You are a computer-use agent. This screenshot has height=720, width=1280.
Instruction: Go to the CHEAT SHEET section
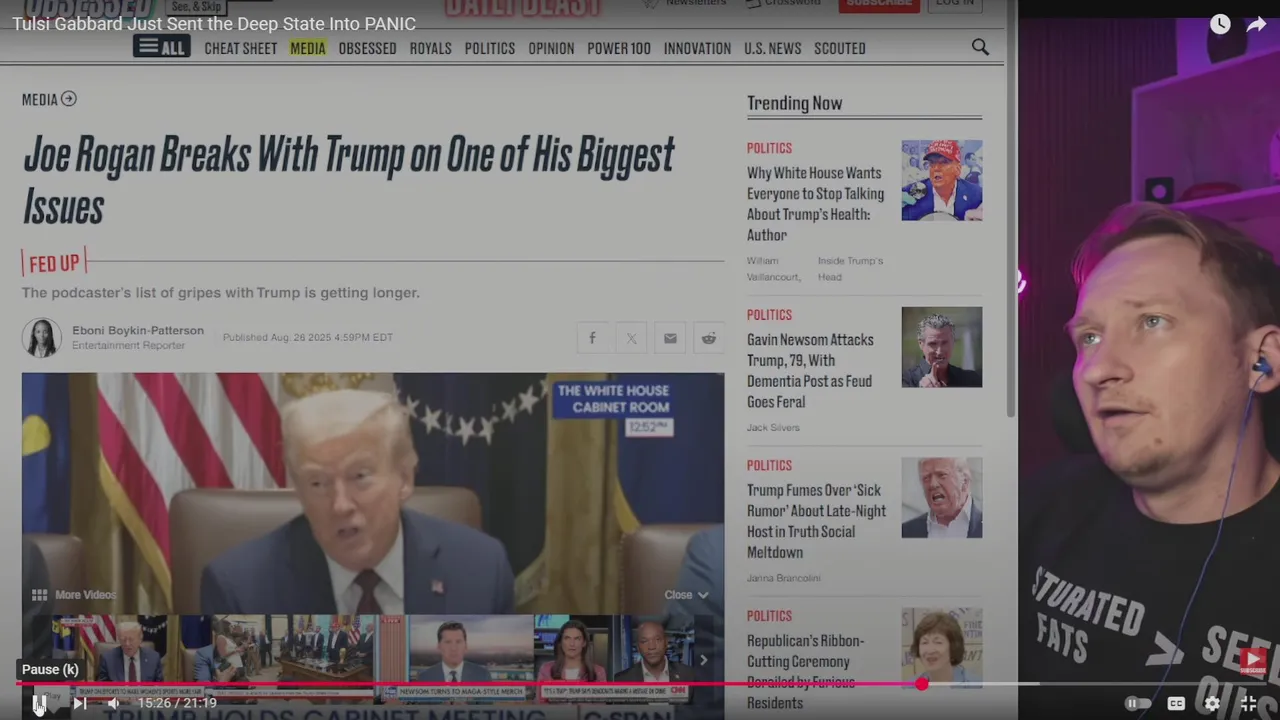point(241,48)
